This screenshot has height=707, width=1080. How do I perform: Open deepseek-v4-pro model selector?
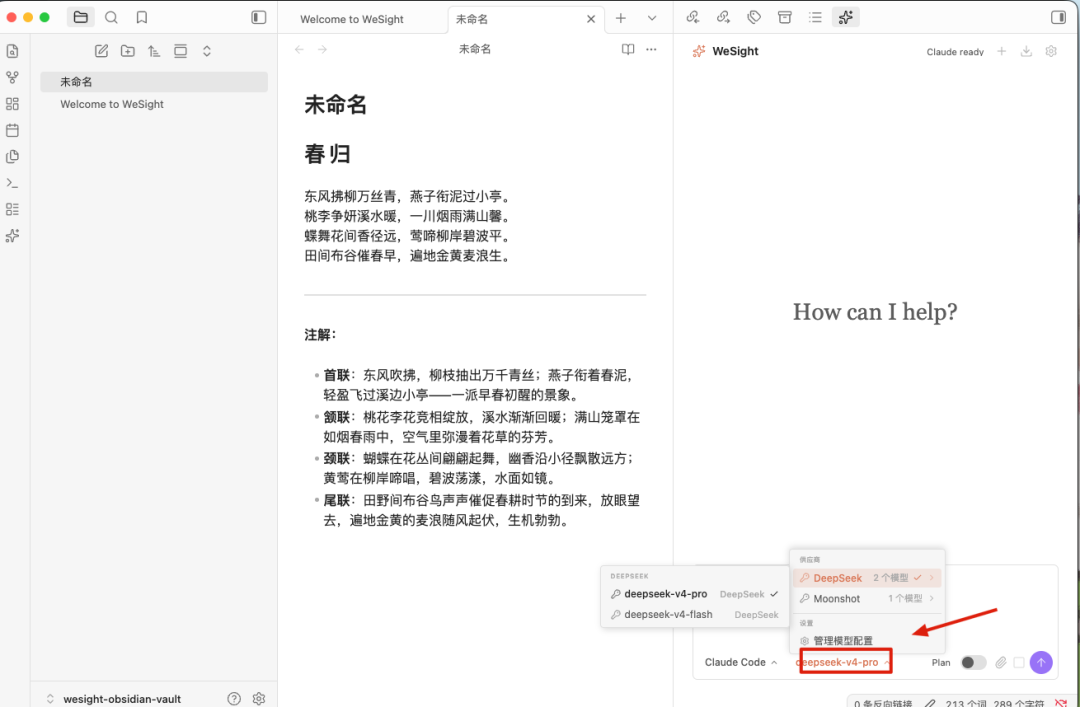click(x=844, y=662)
